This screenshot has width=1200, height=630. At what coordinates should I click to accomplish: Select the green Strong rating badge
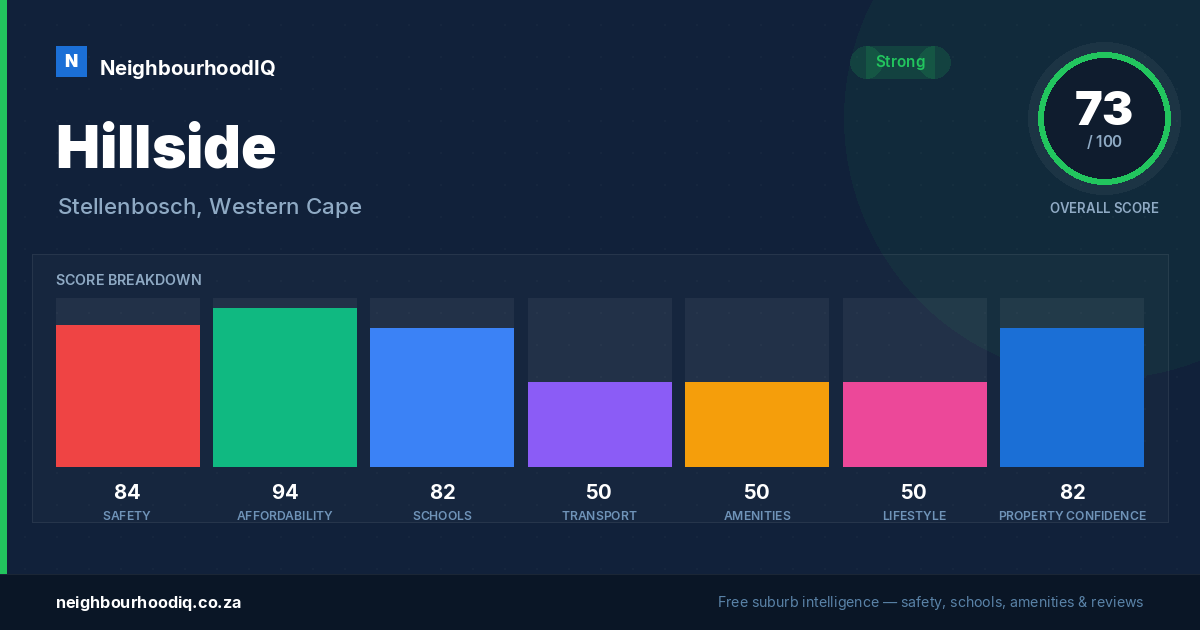900,62
